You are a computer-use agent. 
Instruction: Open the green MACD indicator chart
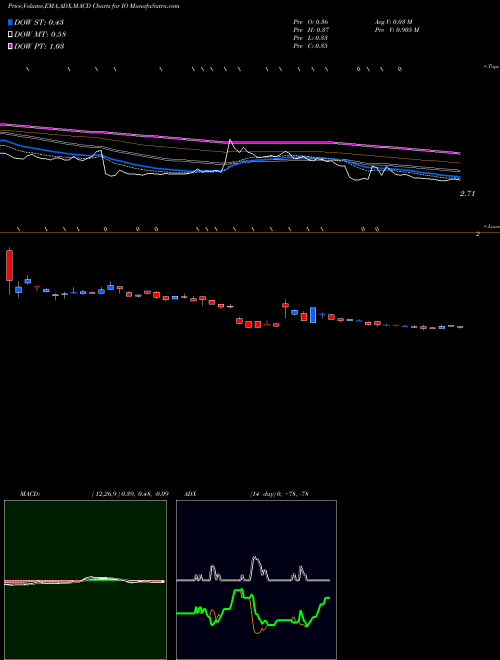pyautogui.click(x=85, y=580)
